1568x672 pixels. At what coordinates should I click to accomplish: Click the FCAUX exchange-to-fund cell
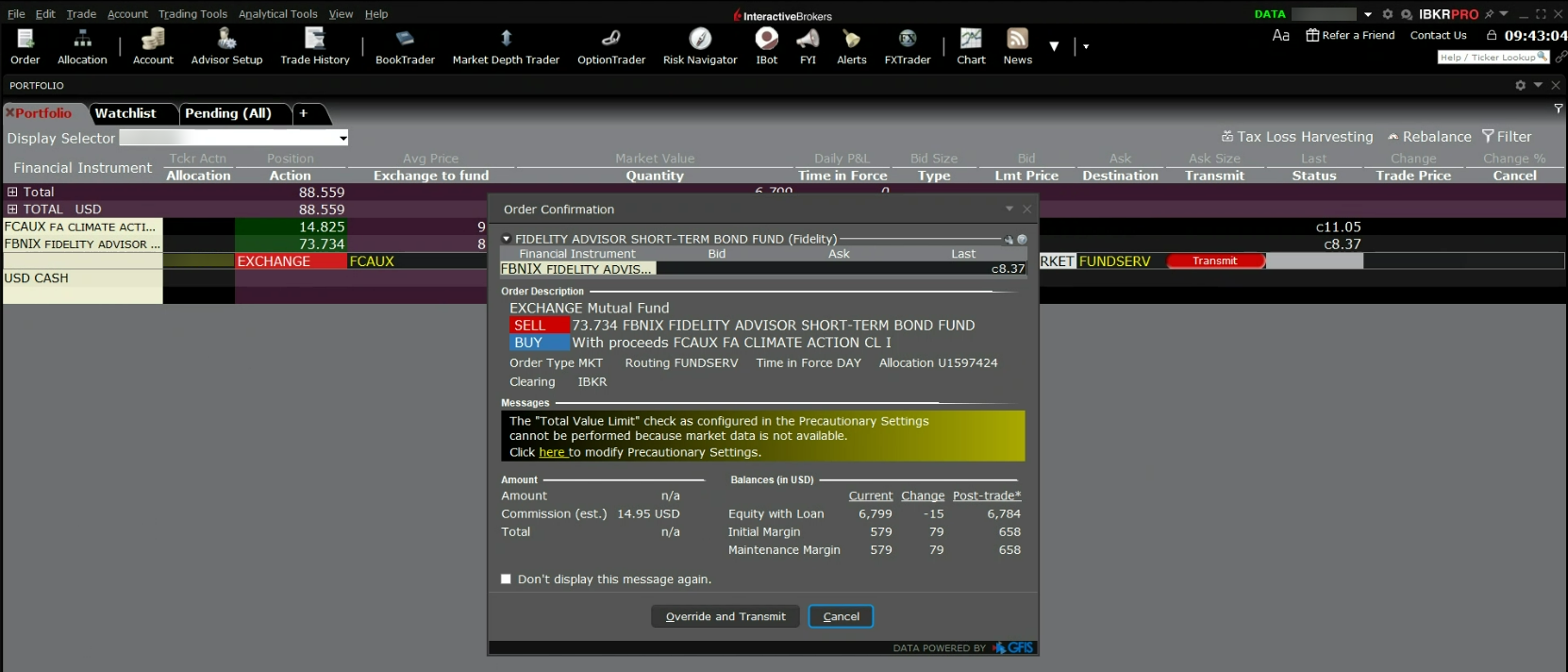point(417,261)
